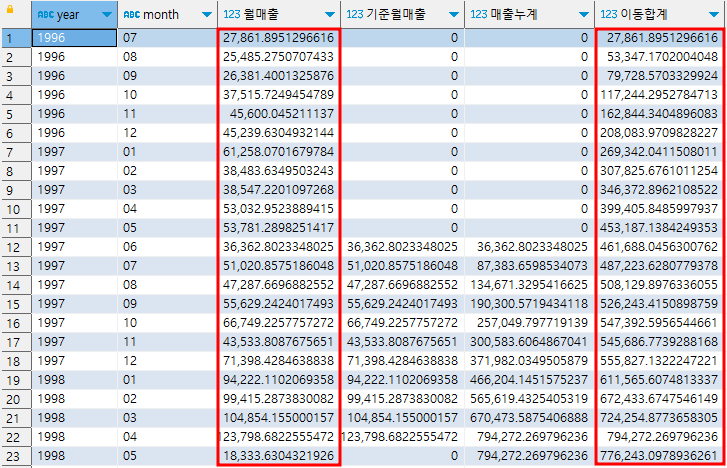Screen dimensions: 727x468
Task: Click 월매출 value 25,485.2750707433
Action: 278,57
